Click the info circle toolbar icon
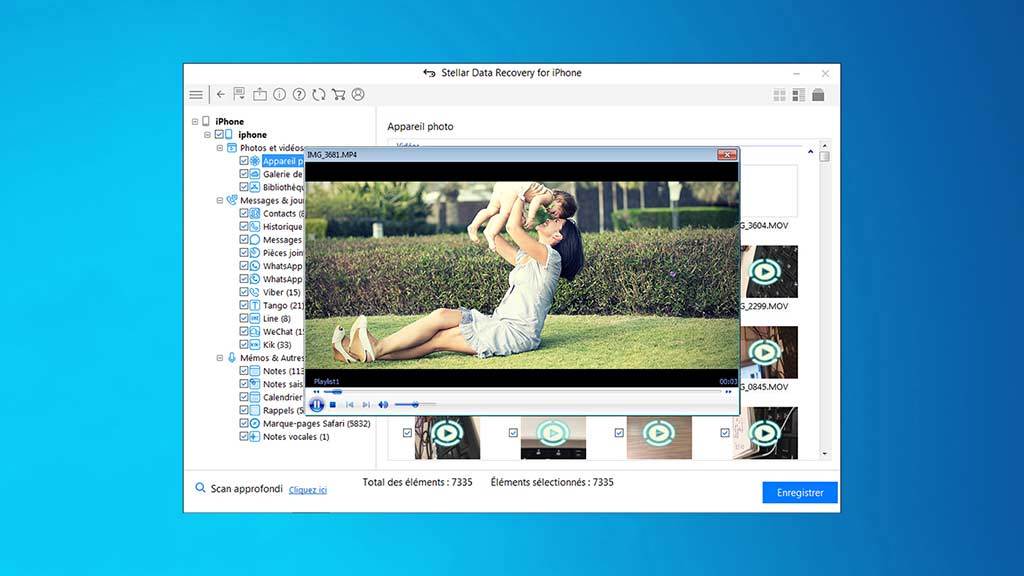 coord(279,95)
